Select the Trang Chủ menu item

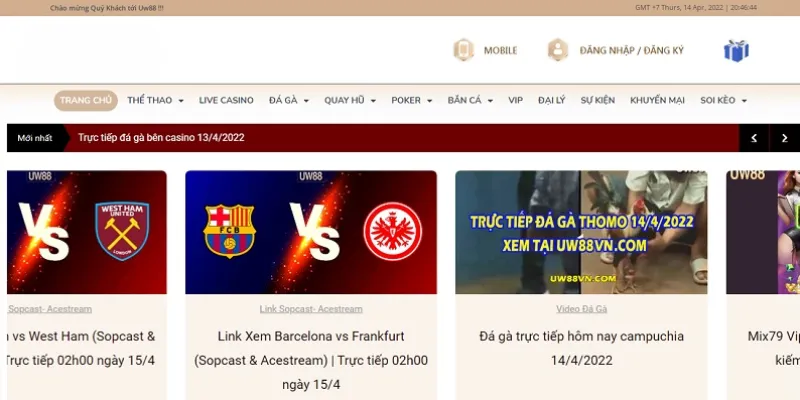(86, 101)
